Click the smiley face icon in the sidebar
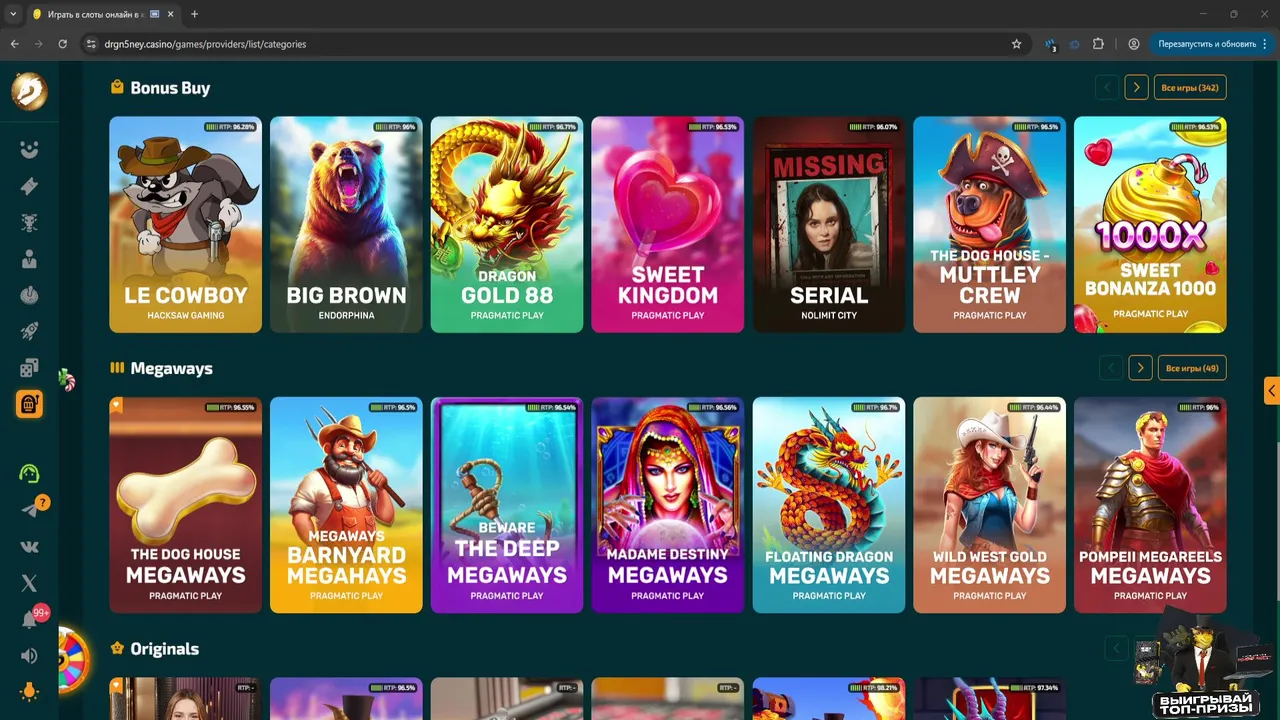 [29, 150]
